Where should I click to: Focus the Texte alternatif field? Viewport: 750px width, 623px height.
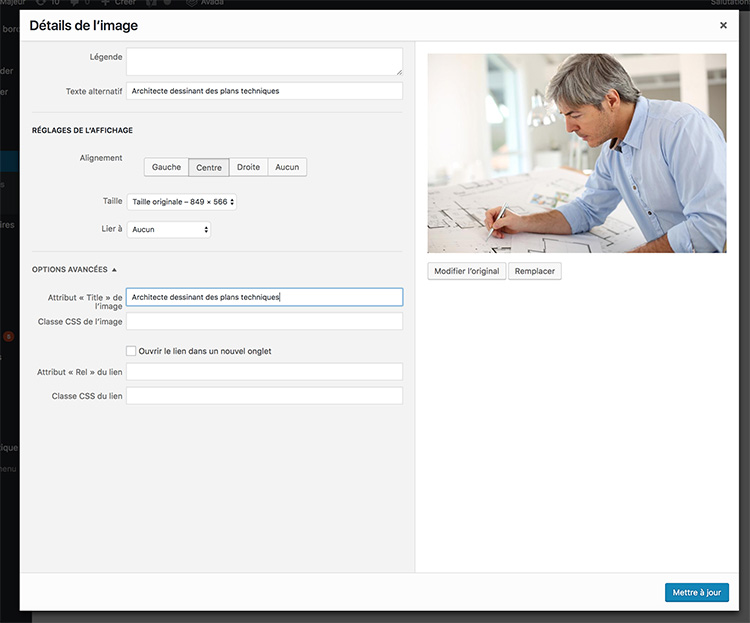pos(265,91)
